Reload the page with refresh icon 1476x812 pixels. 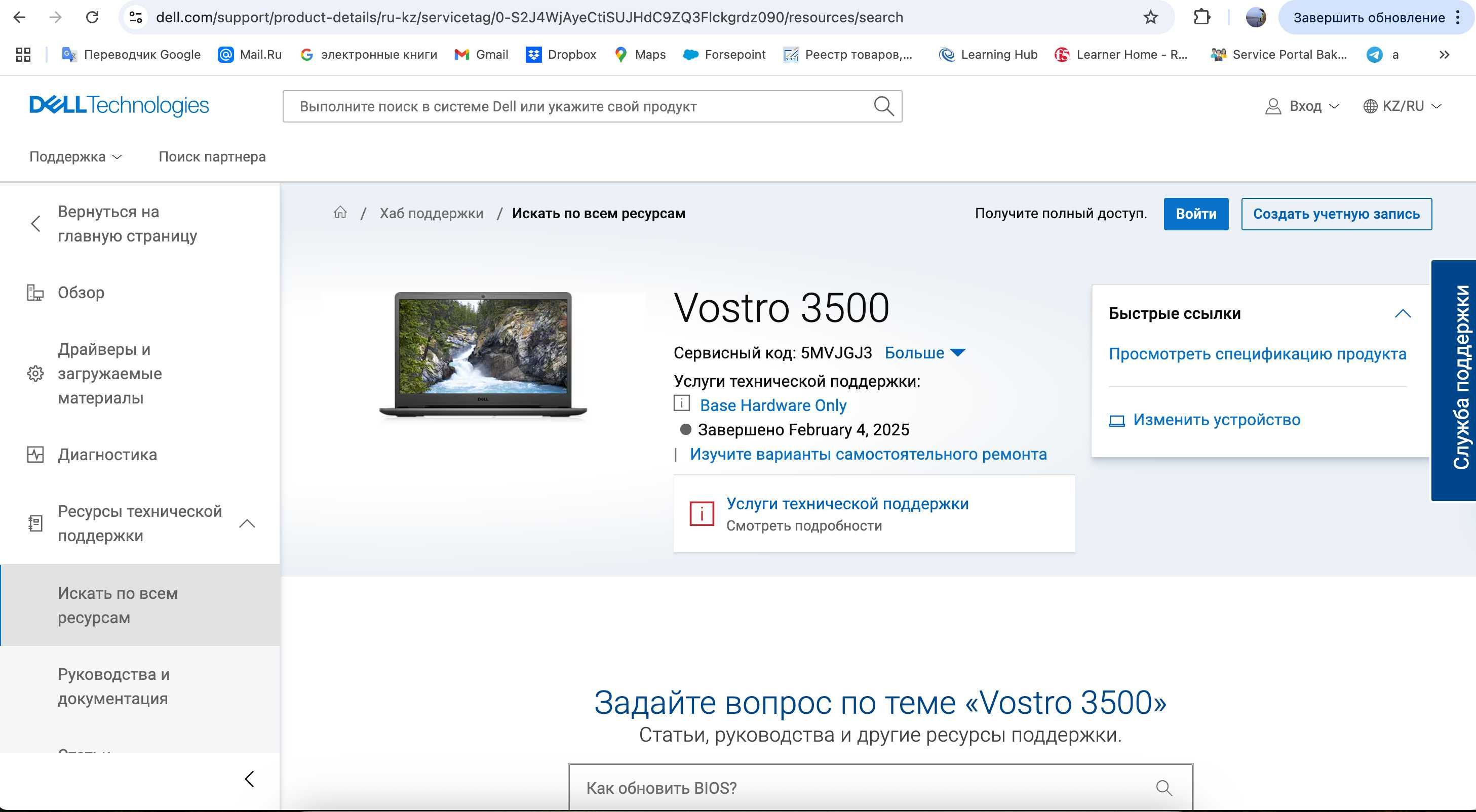click(92, 17)
